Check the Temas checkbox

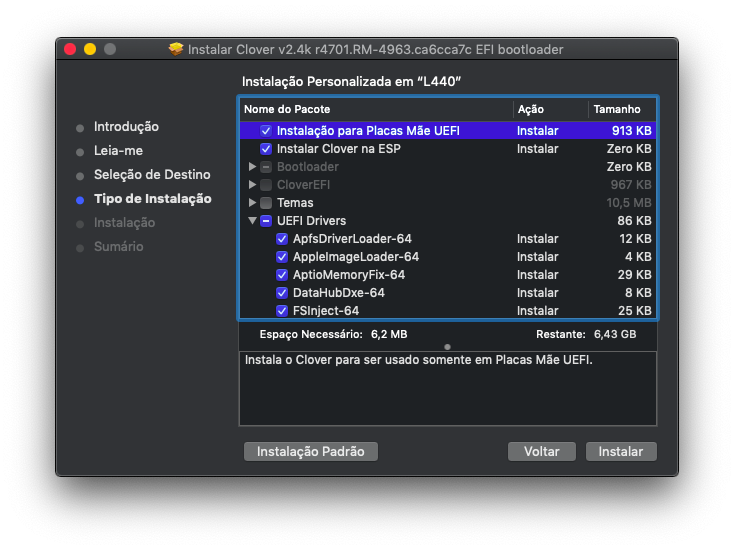(x=265, y=203)
